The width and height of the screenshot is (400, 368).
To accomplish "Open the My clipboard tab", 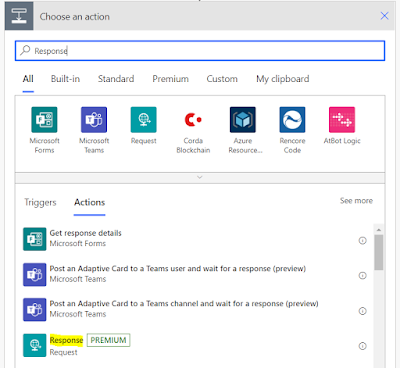I will (x=283, y=79).
